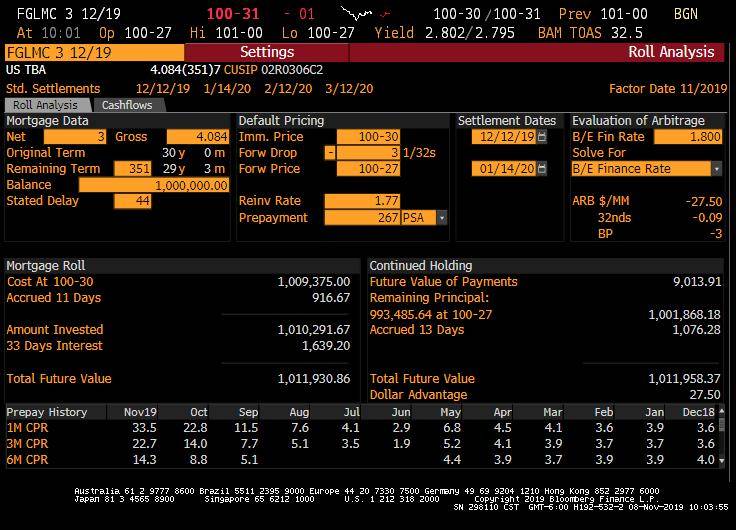Click Continued Holding Total Future Value 1,011,958.37

[684, 378]
